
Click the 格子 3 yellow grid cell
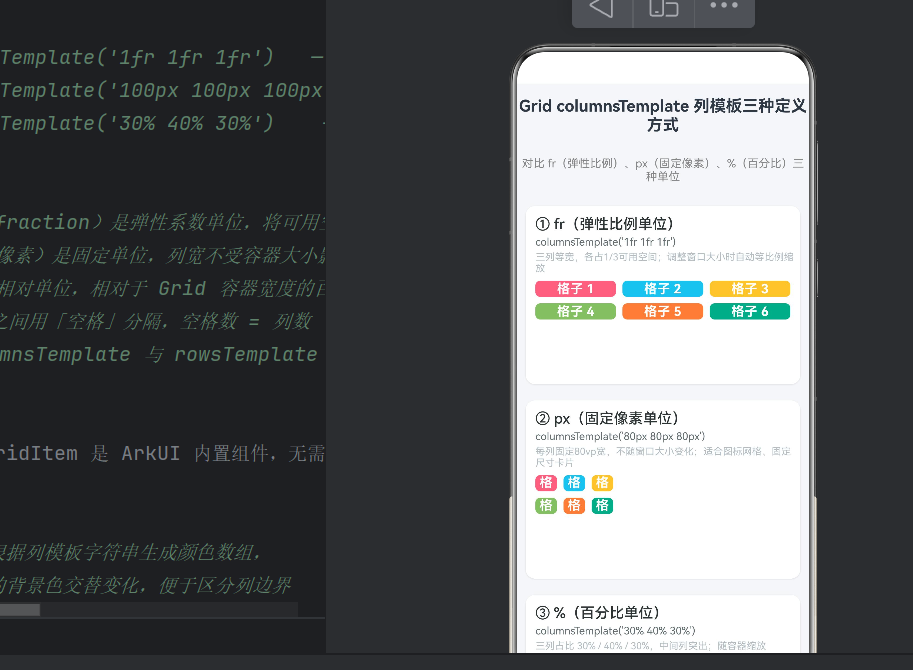pos(750,289)
